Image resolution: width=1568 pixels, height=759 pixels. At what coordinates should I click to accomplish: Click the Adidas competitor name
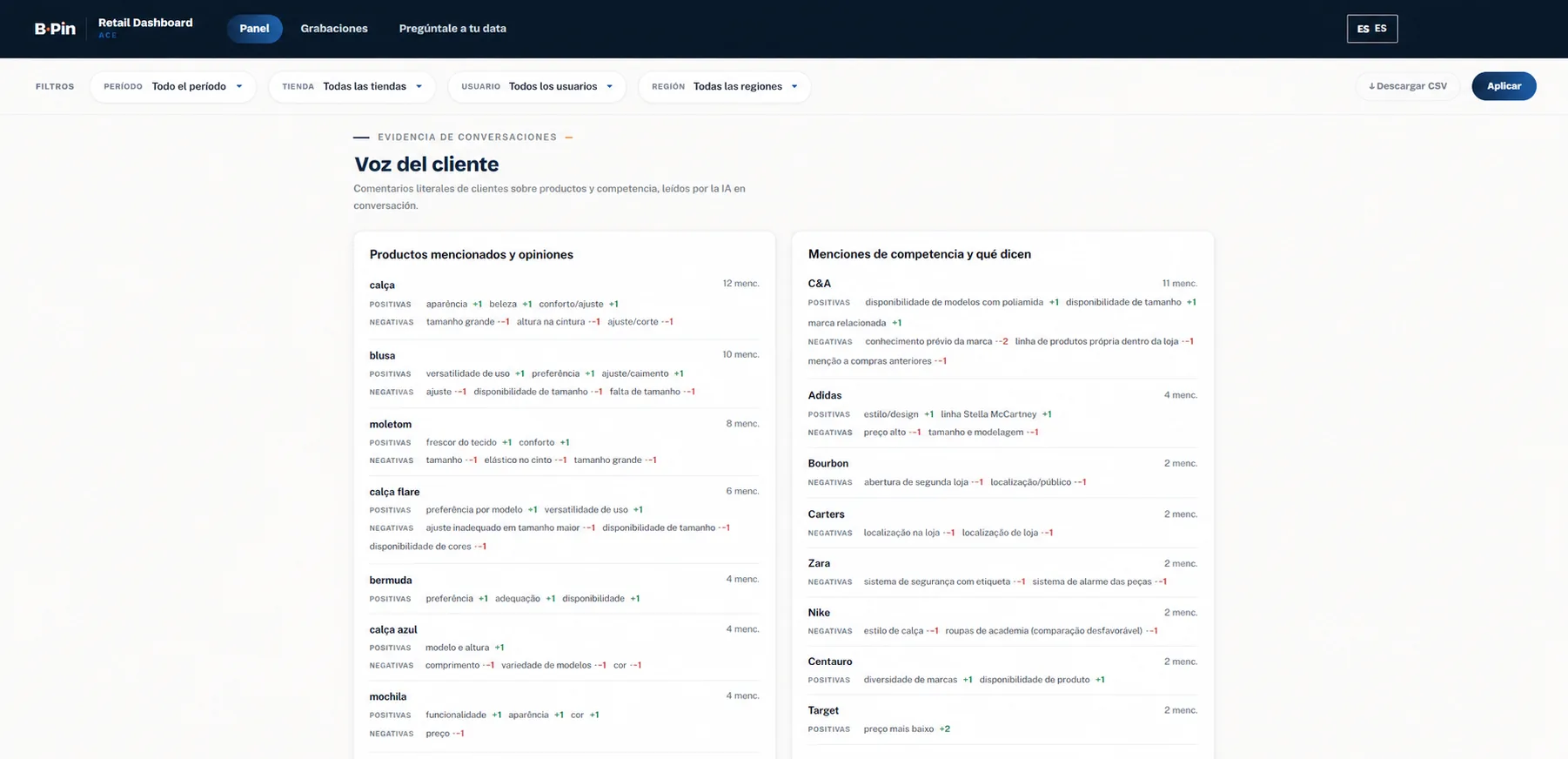tap(825, 395)
